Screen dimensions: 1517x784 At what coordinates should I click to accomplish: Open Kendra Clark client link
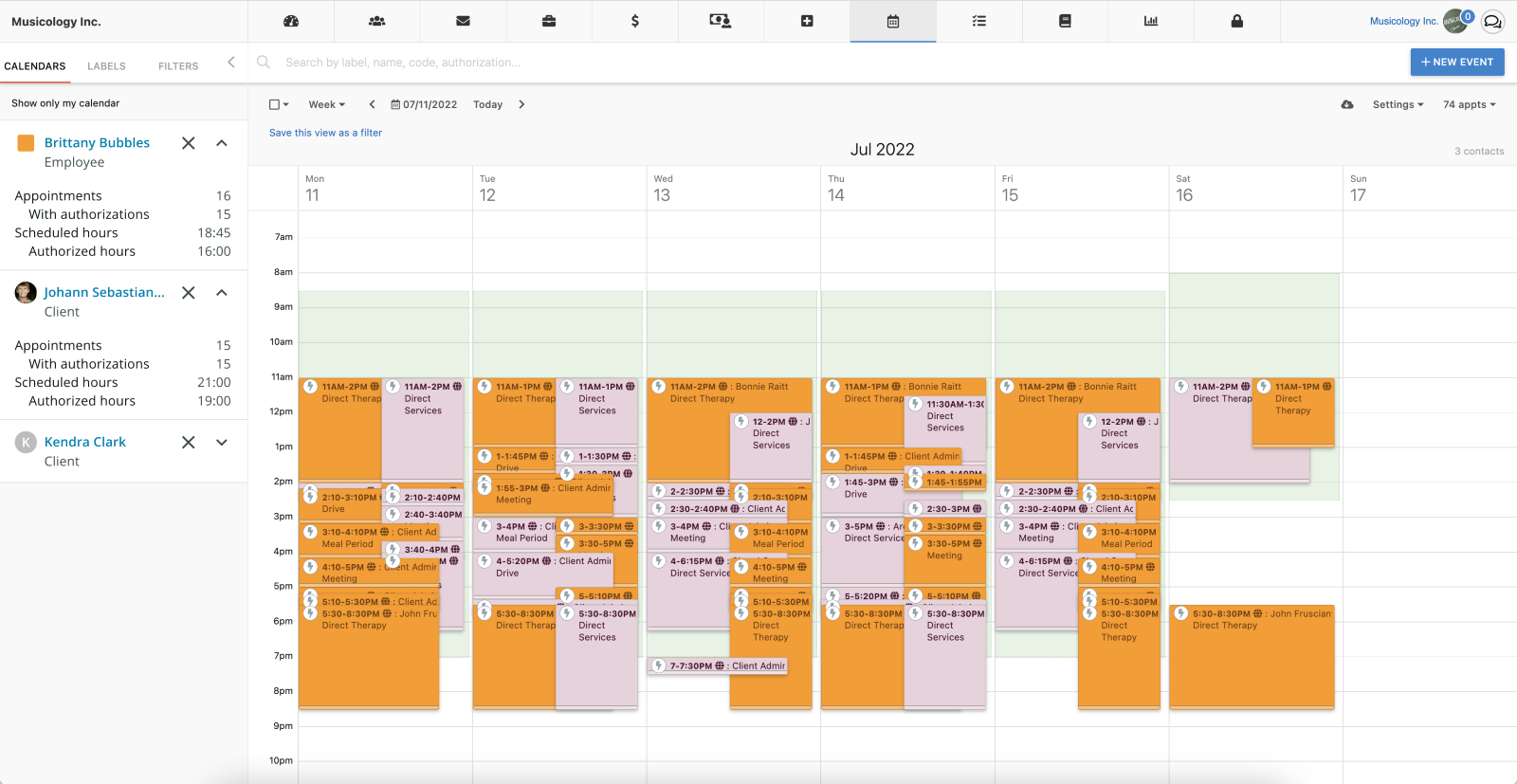tap(85, 443)
